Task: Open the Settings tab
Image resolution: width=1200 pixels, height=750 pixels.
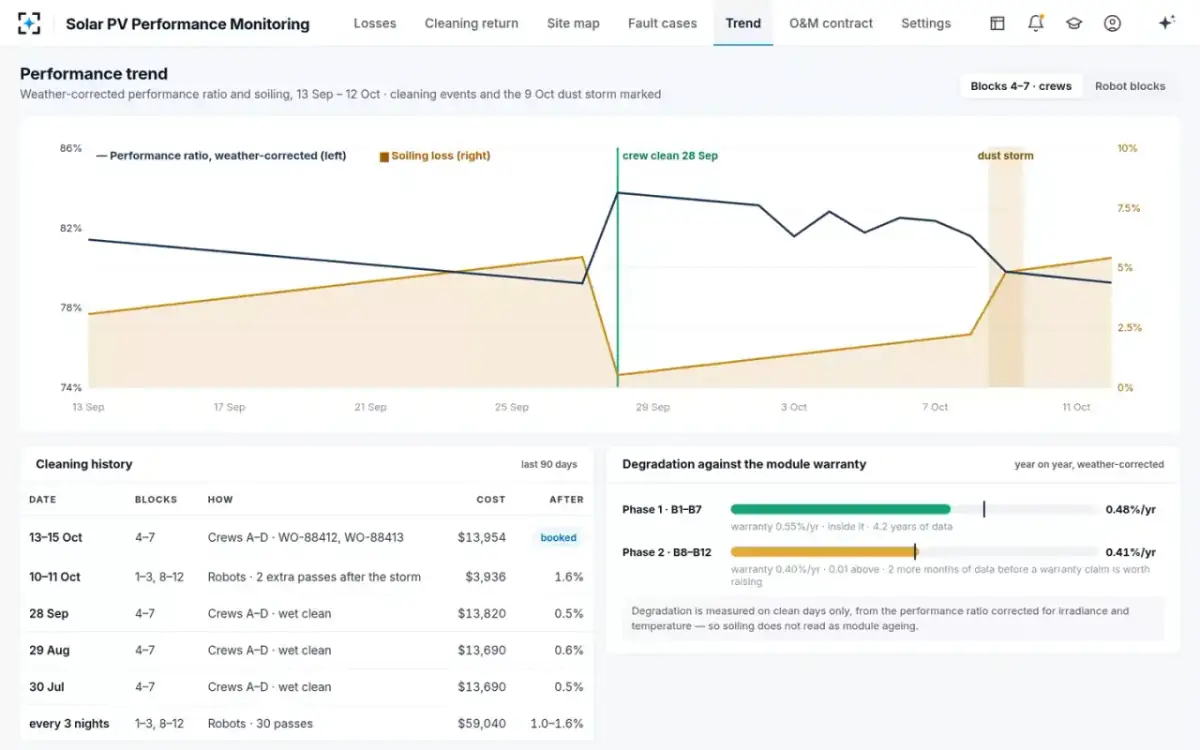Action: pyautogui.click(x=926, y=23)
